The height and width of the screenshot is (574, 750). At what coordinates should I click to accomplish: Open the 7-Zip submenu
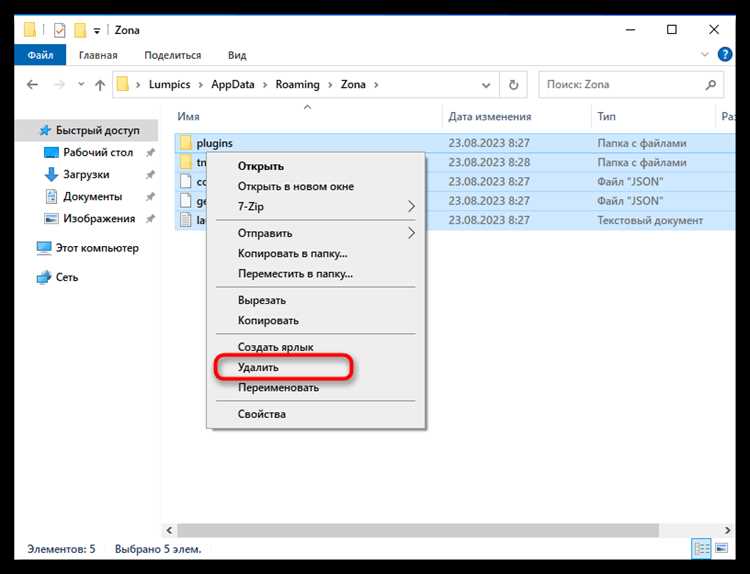[316, 206]
